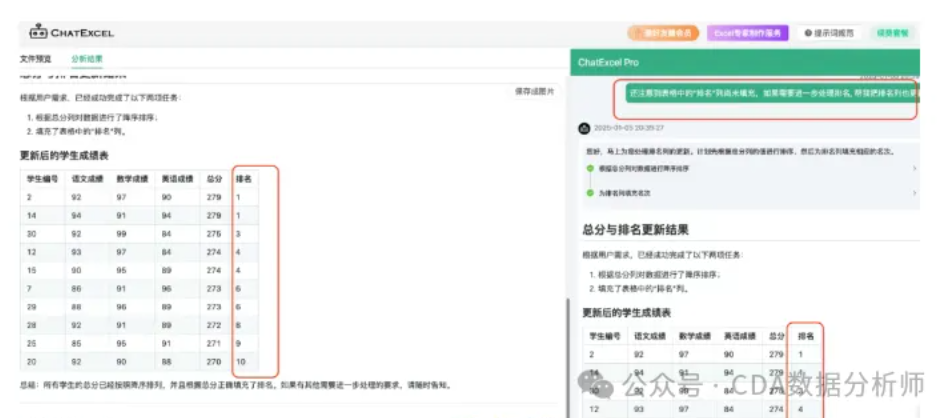
Task: Click rank 10 in the left table
Action: click(240, 361)
